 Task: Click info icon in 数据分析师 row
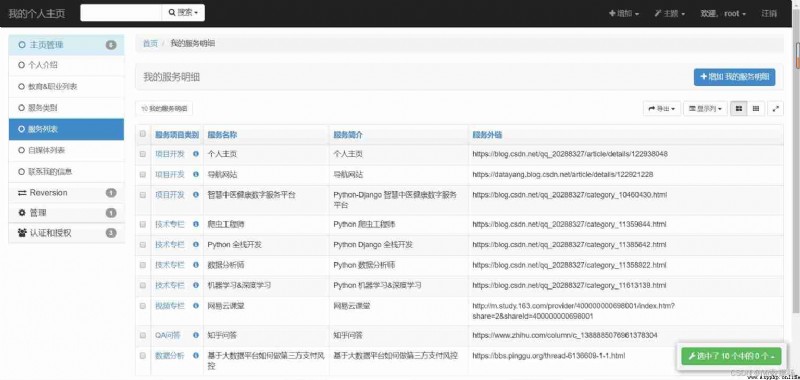(x=196, y=265)
